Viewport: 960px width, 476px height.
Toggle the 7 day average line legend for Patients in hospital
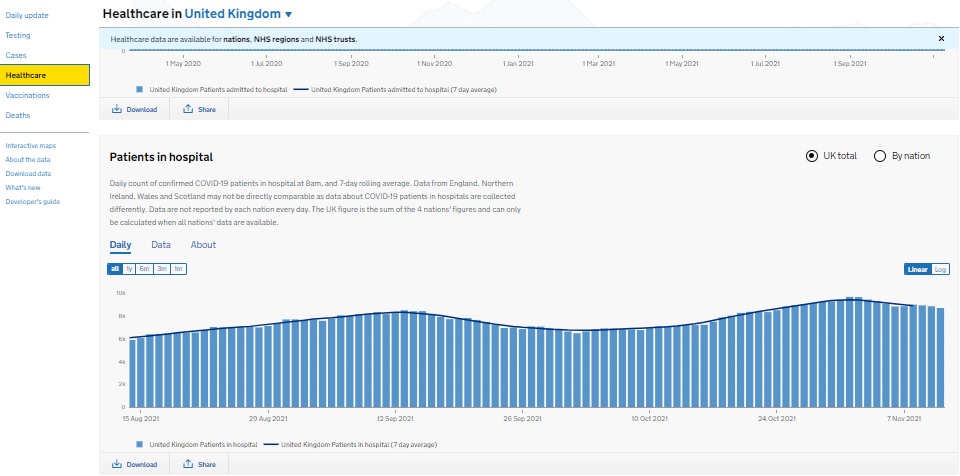pos(270,444)
